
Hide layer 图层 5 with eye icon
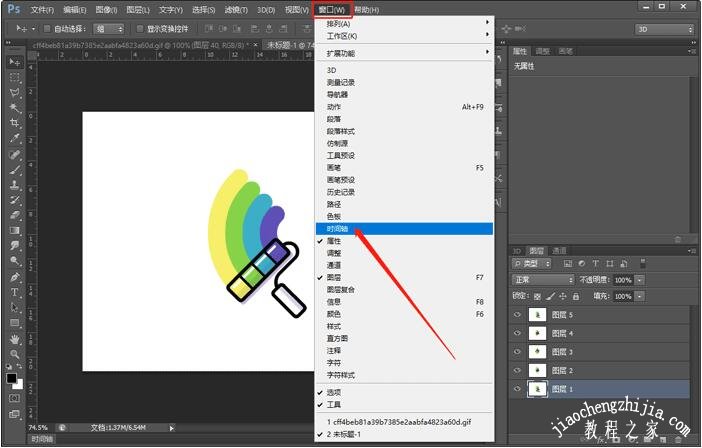(x=518, y=315)
